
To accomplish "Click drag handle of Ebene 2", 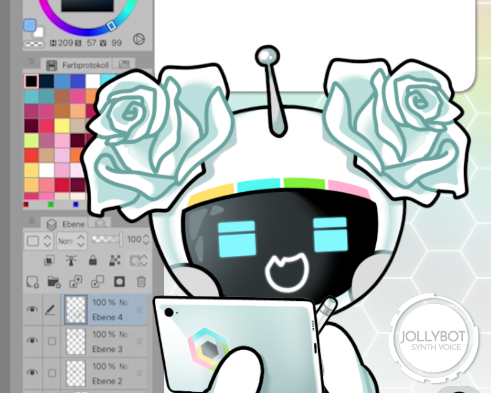I will click(139, 373).
